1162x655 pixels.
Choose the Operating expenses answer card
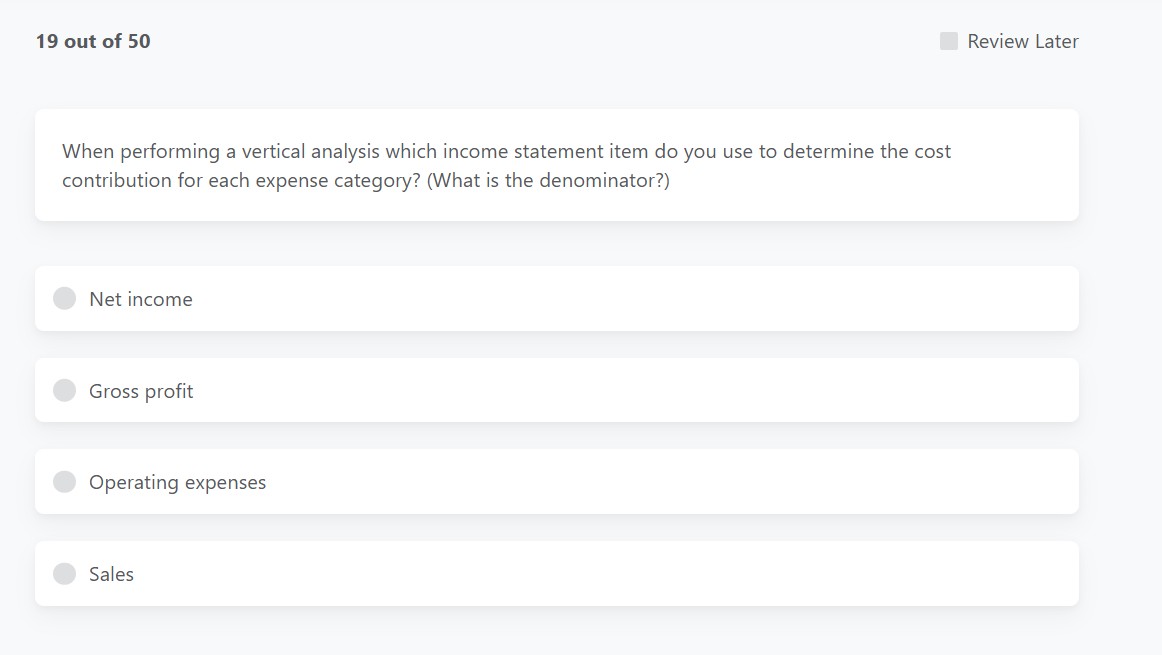click(557, 481)
